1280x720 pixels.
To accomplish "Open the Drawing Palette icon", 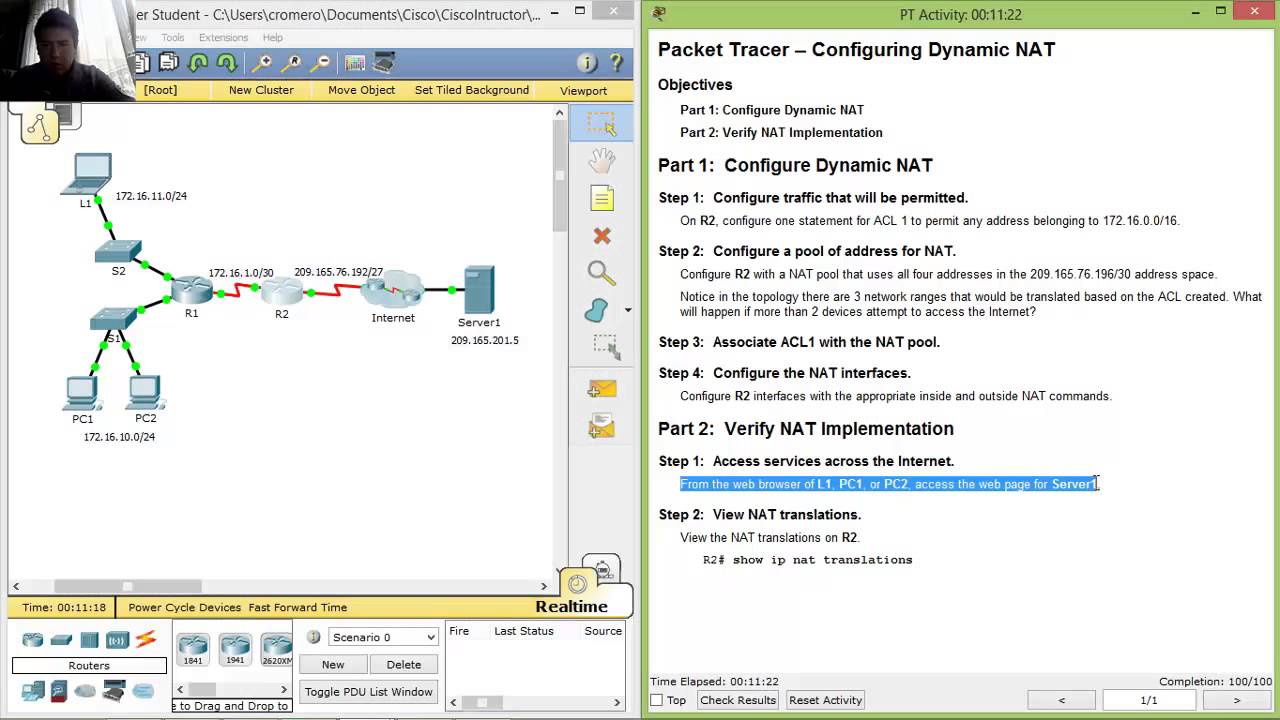I will [355, 63].
